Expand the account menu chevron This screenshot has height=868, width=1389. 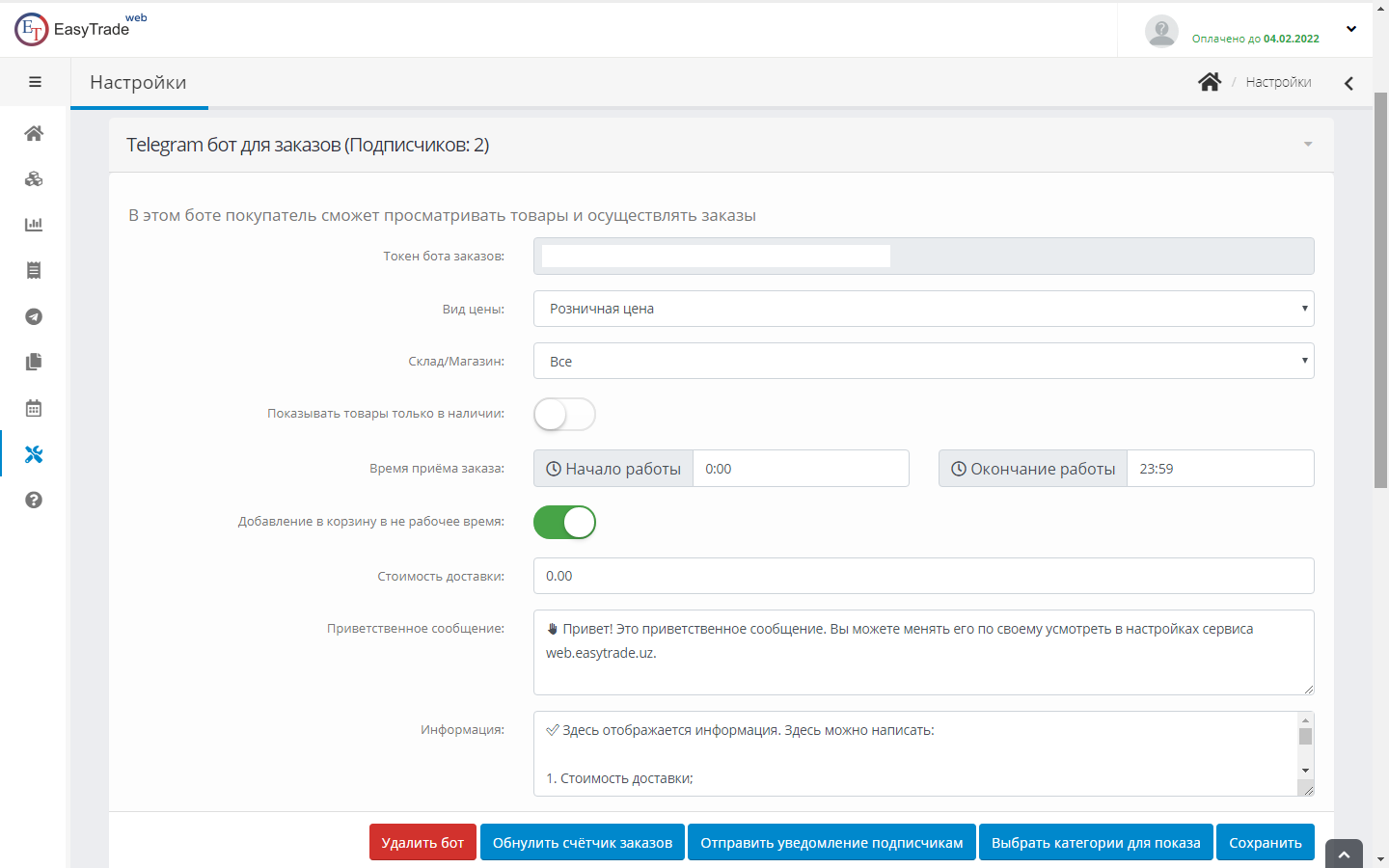[x=1351, y=29]
